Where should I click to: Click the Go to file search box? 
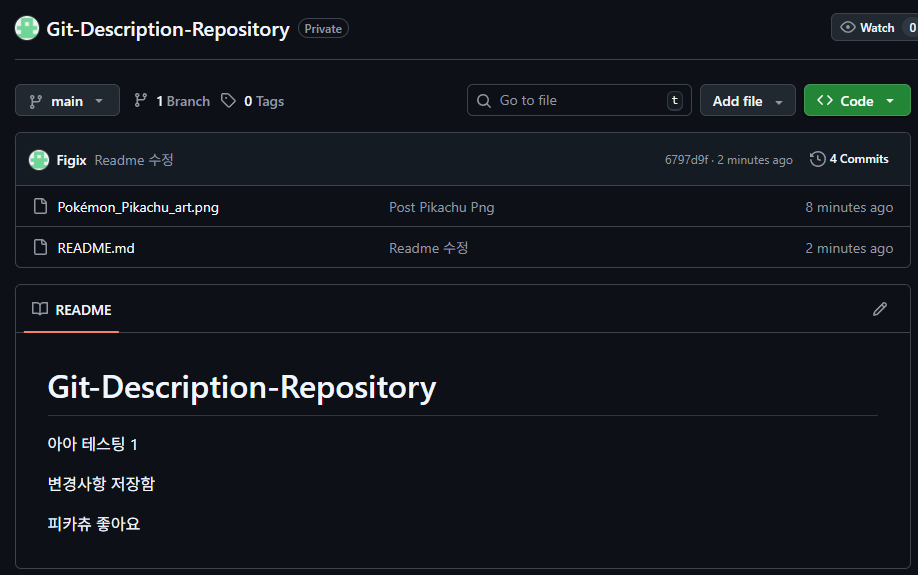[x=578, y=100]
